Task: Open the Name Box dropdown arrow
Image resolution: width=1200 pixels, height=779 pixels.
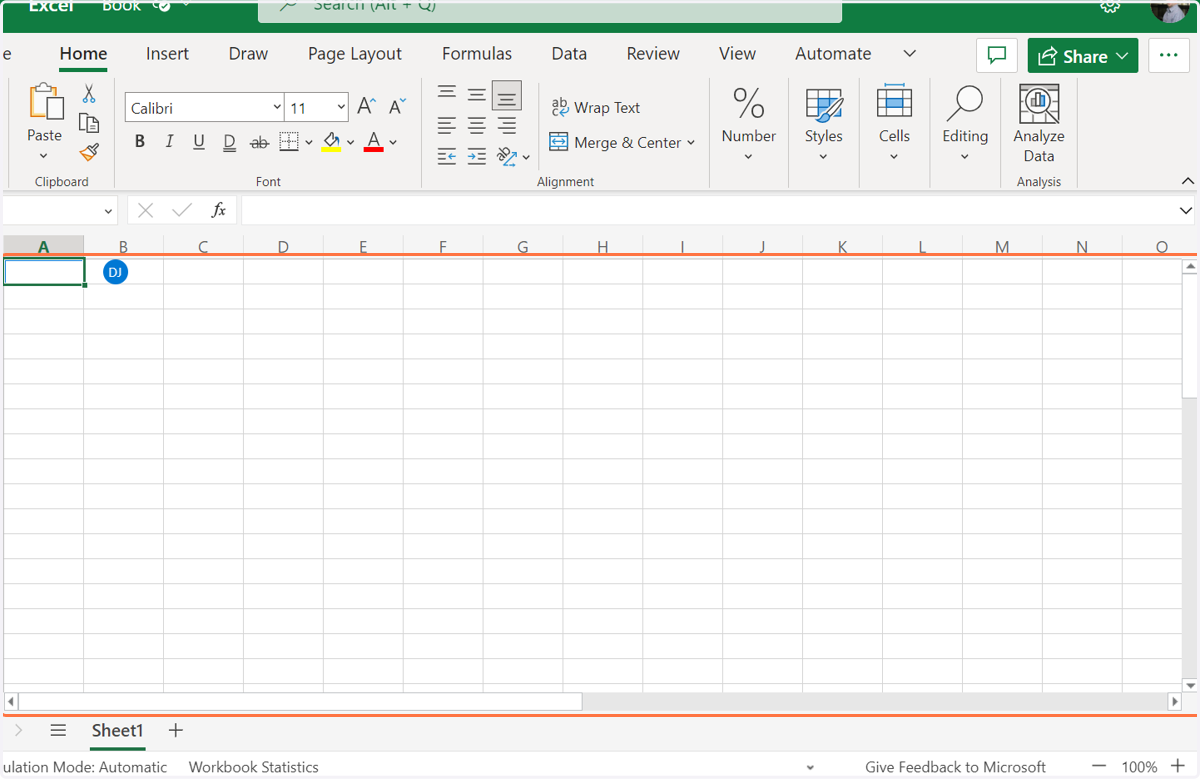Action: pyautogui.click(x=108, y=211)
